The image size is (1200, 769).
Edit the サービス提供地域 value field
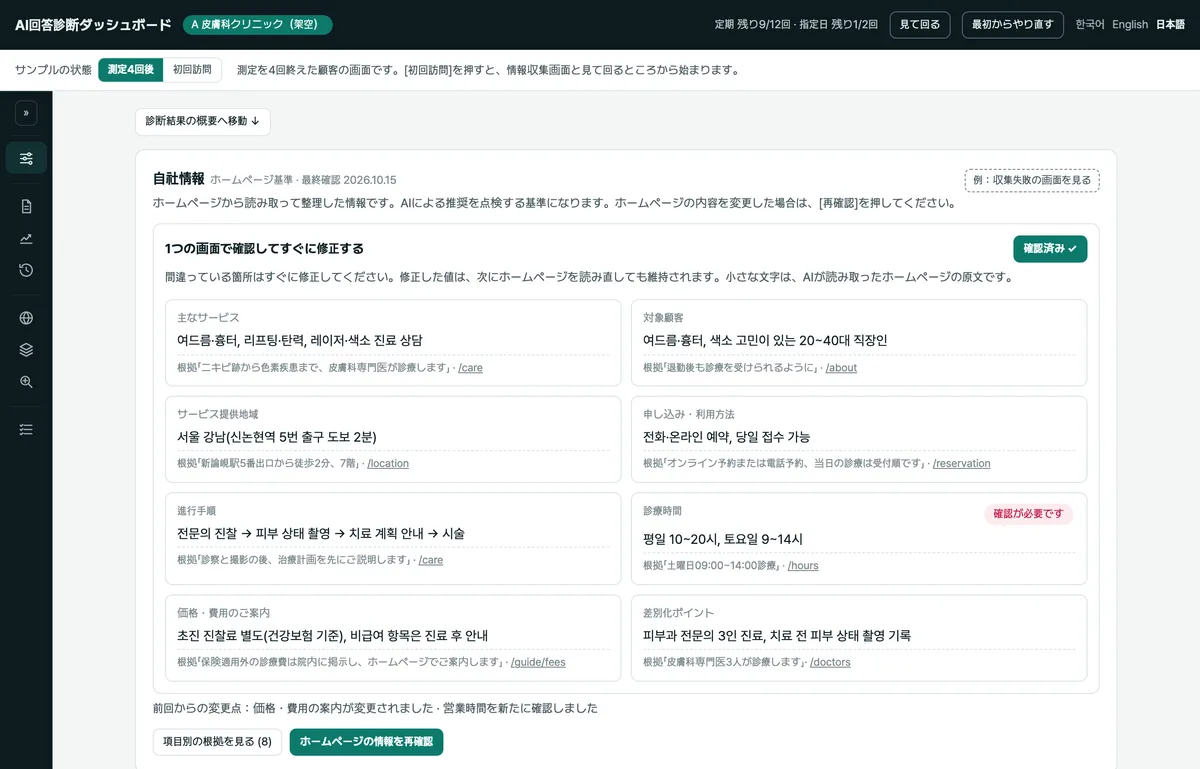click(x=393, y=437)
